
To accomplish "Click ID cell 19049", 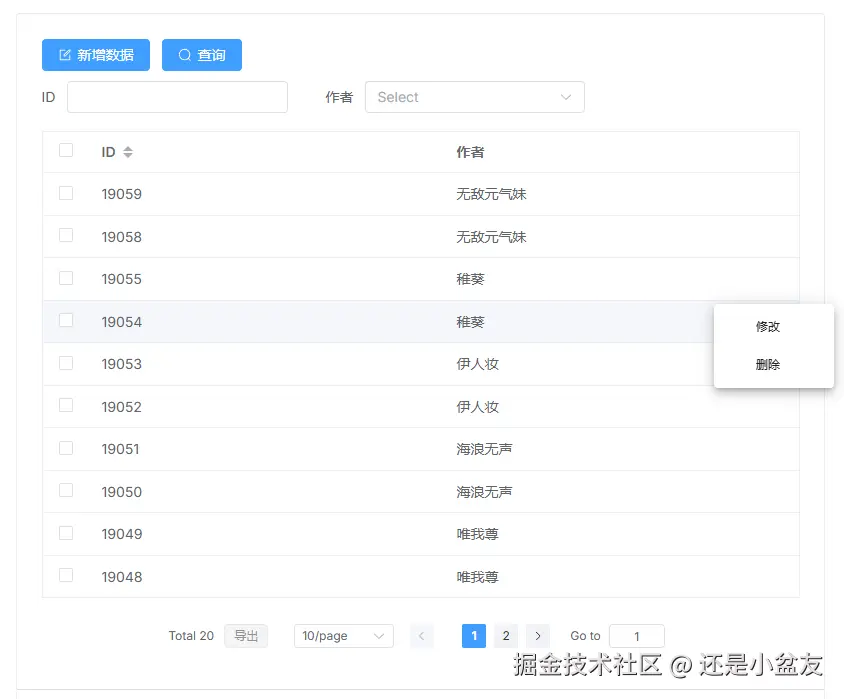I will pyautogui.click(x=122, y=534).
